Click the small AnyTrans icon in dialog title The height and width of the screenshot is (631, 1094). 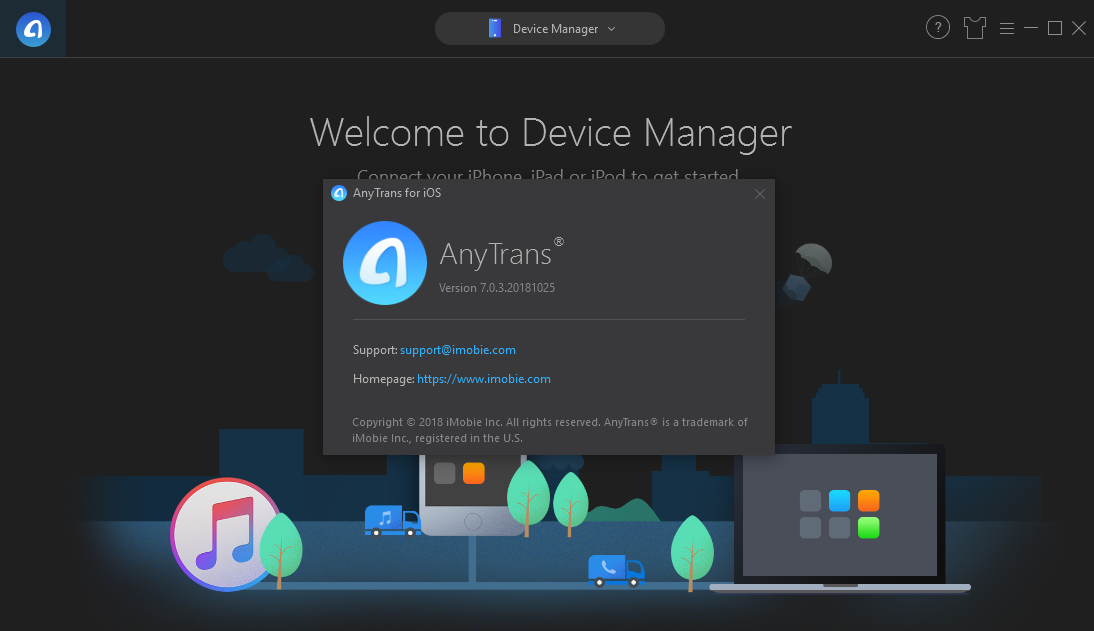tap(339, 193)
